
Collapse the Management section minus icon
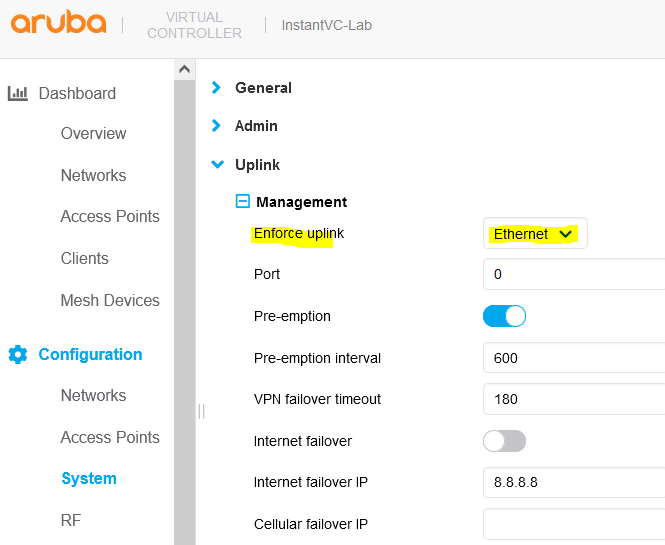[x=242, y=202]
